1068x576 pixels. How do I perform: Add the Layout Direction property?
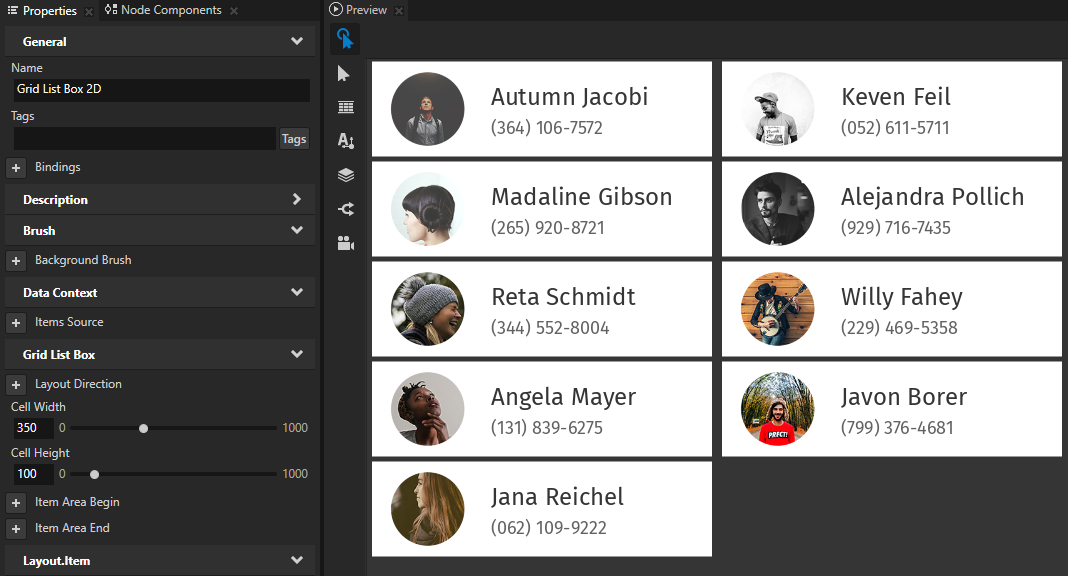point(16,385)
